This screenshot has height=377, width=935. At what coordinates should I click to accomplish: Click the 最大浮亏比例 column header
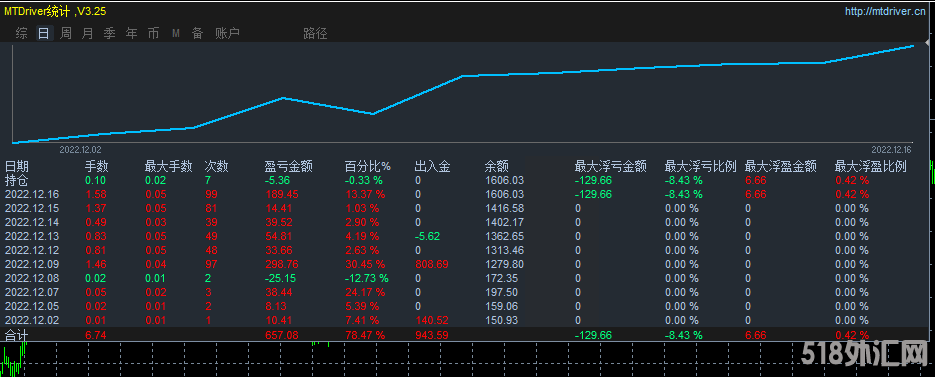(x=701, y=166)
